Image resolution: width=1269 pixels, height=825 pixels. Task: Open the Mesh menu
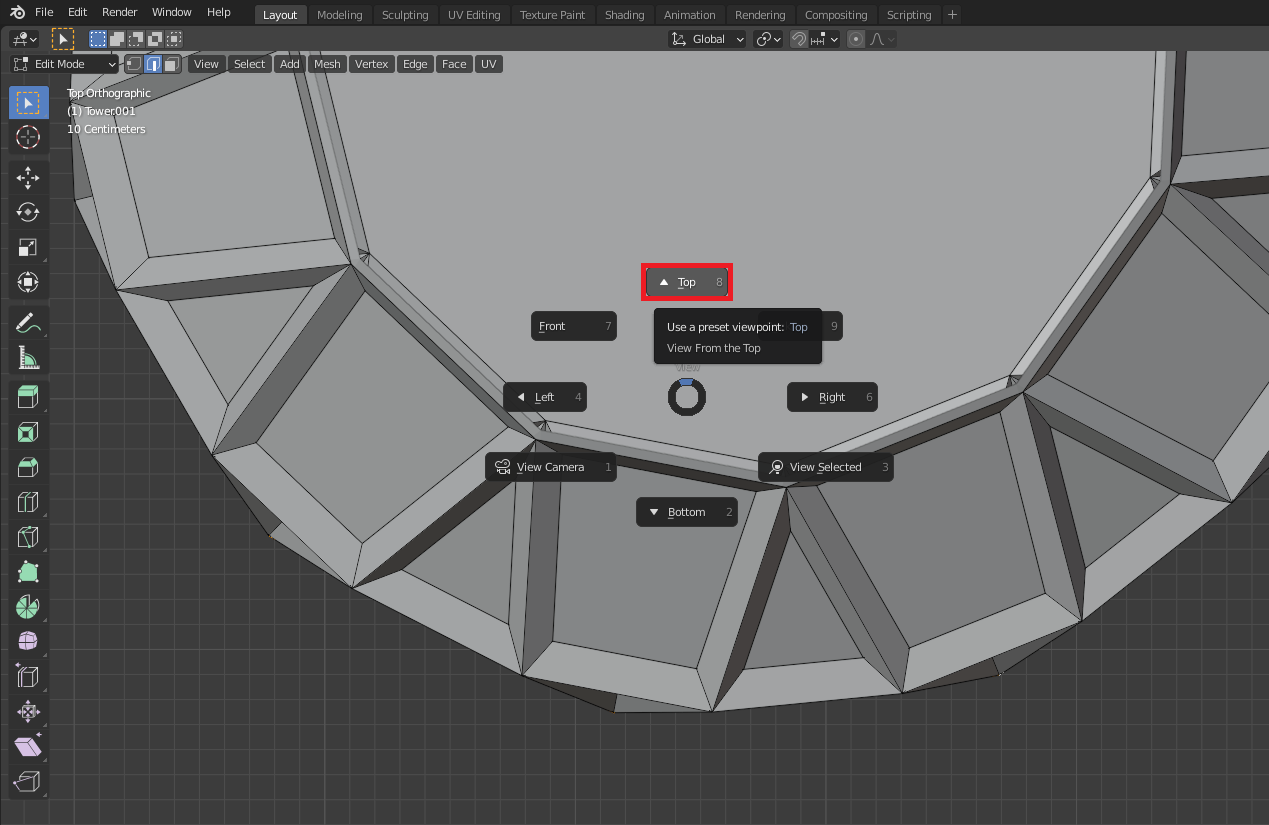pos(327,64)
